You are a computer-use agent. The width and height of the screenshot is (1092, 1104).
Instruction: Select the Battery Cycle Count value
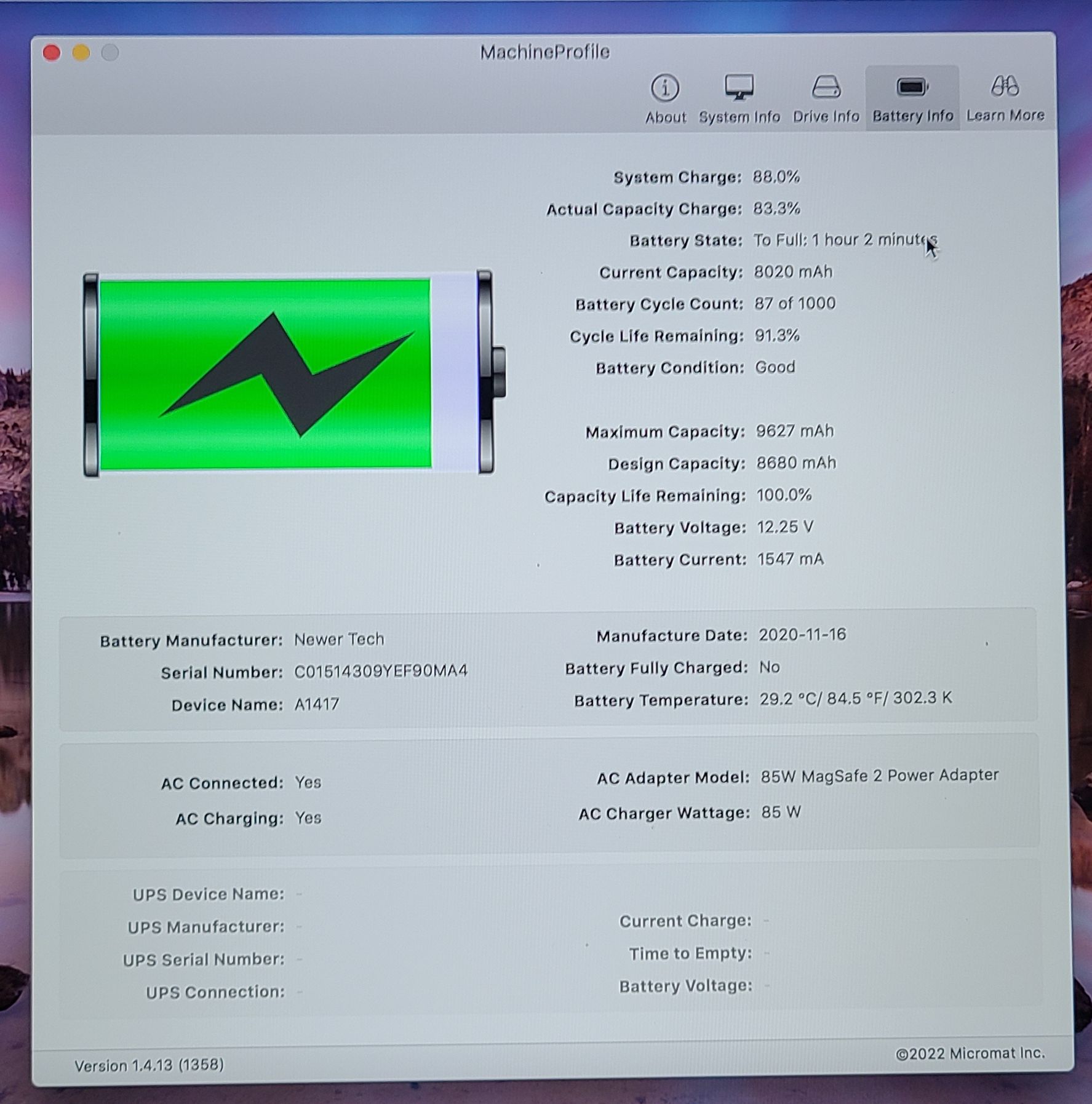(795, 304)
